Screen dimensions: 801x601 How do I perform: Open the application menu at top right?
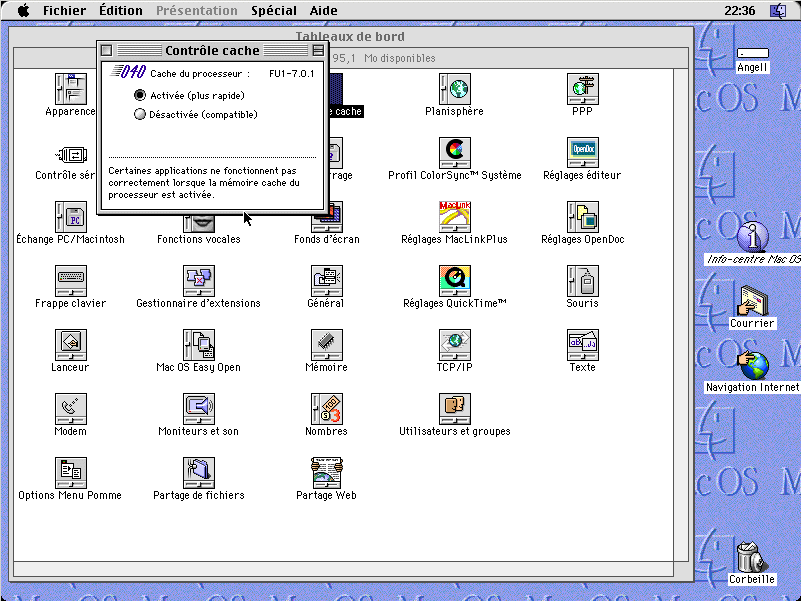778,11
